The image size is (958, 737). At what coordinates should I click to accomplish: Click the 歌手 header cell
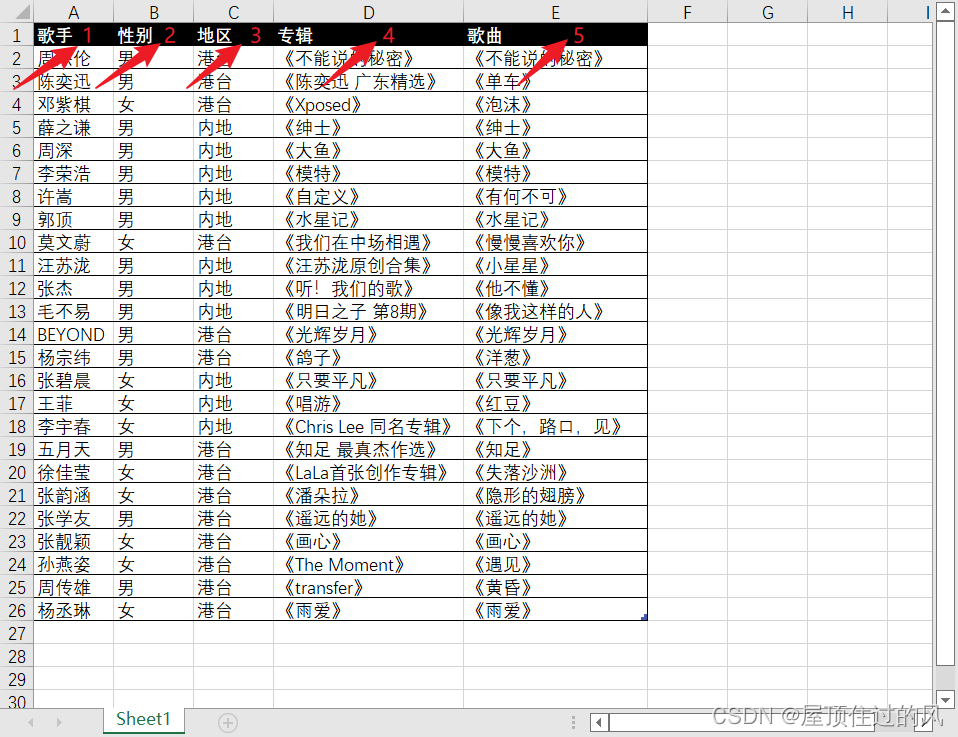73,35
